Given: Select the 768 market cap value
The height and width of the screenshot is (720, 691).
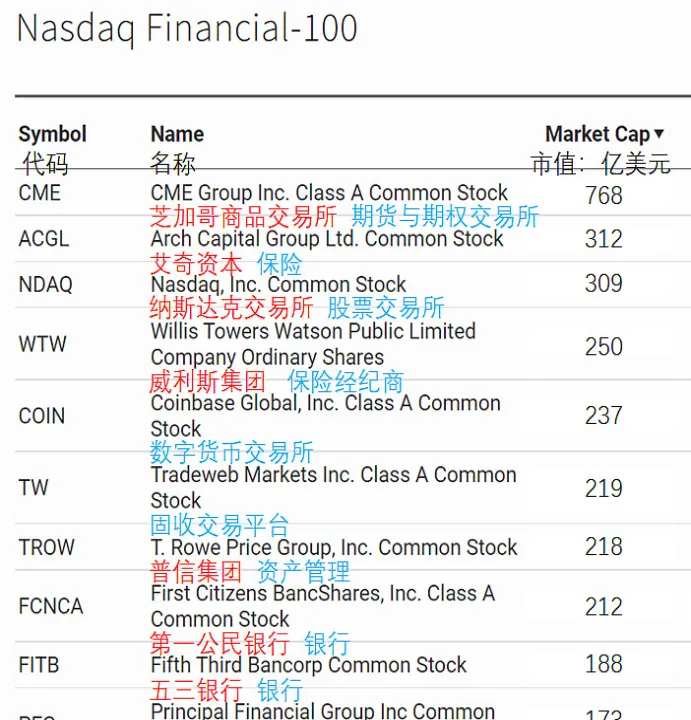Looking at the screenshot, I should (604, 195).
